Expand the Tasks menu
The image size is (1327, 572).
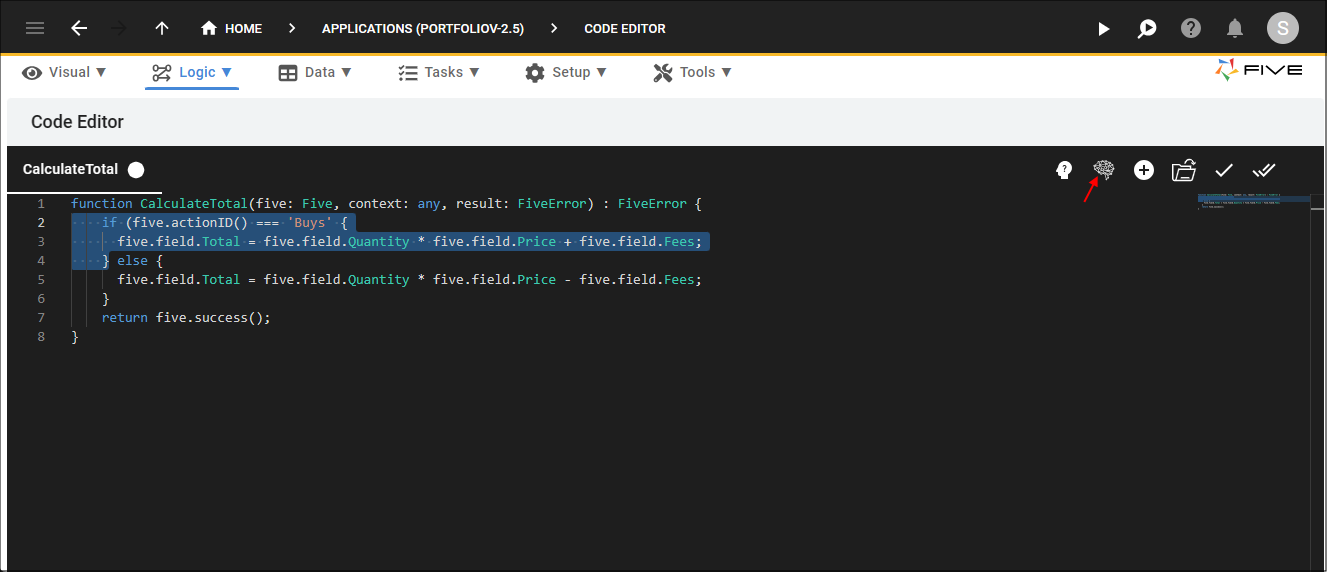(x=439, y=72)
